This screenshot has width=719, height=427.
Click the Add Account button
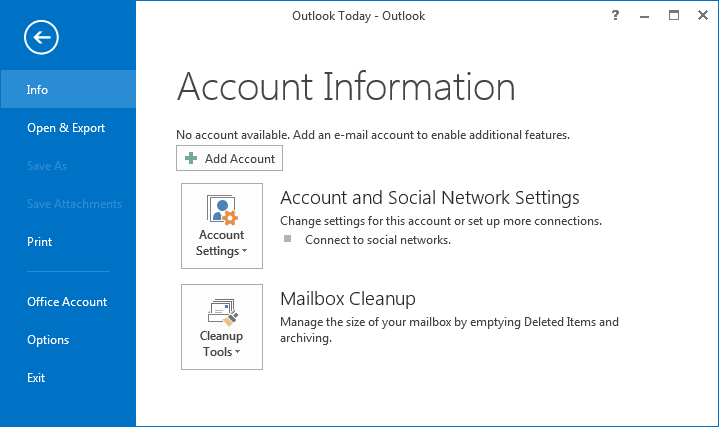coord(229,158)
